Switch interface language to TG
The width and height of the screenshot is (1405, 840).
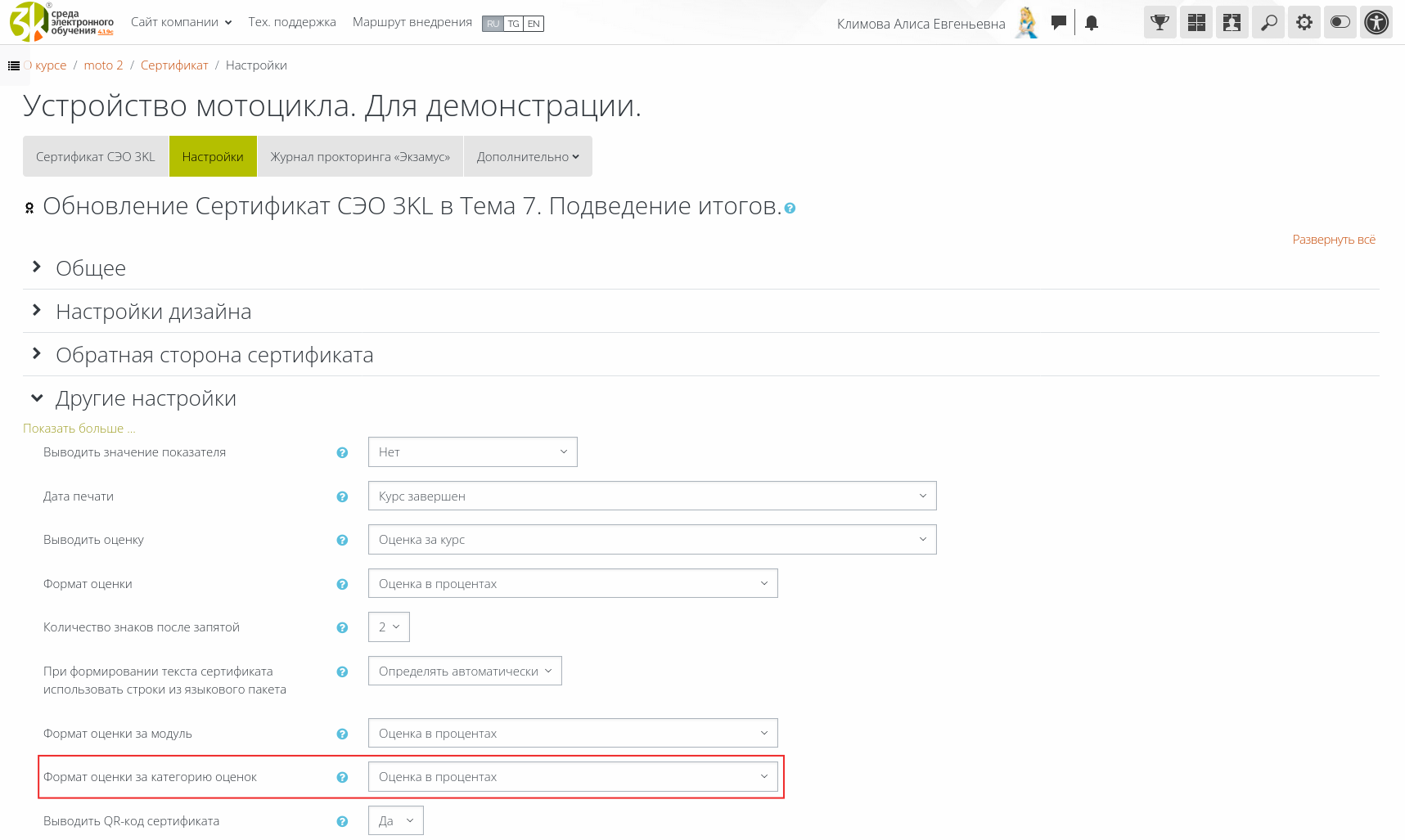[513, 24]
